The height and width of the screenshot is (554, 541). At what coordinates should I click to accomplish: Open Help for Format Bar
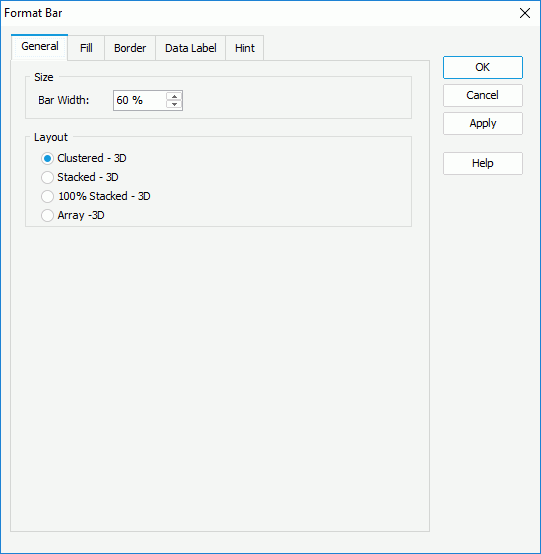[483, 163]
